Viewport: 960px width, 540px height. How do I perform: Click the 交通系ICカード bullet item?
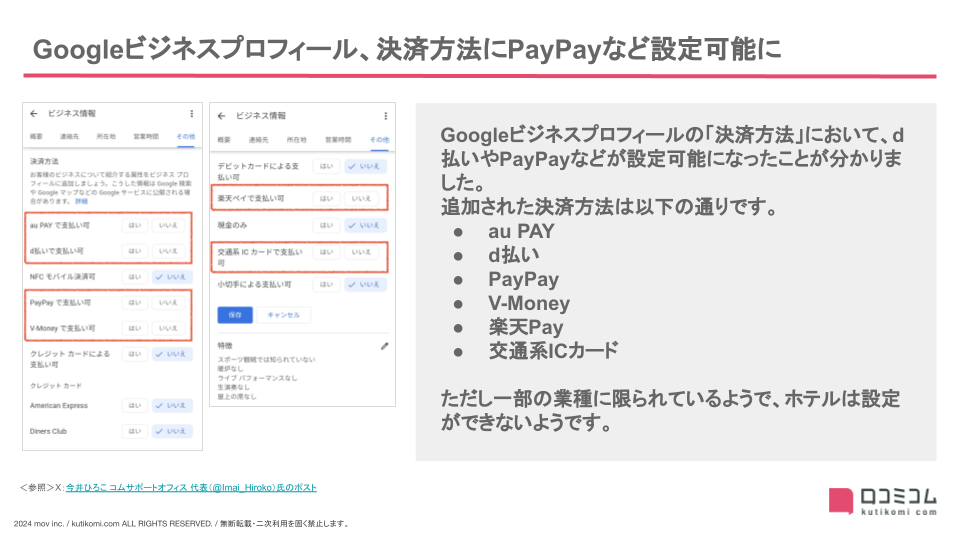[553, 351]
